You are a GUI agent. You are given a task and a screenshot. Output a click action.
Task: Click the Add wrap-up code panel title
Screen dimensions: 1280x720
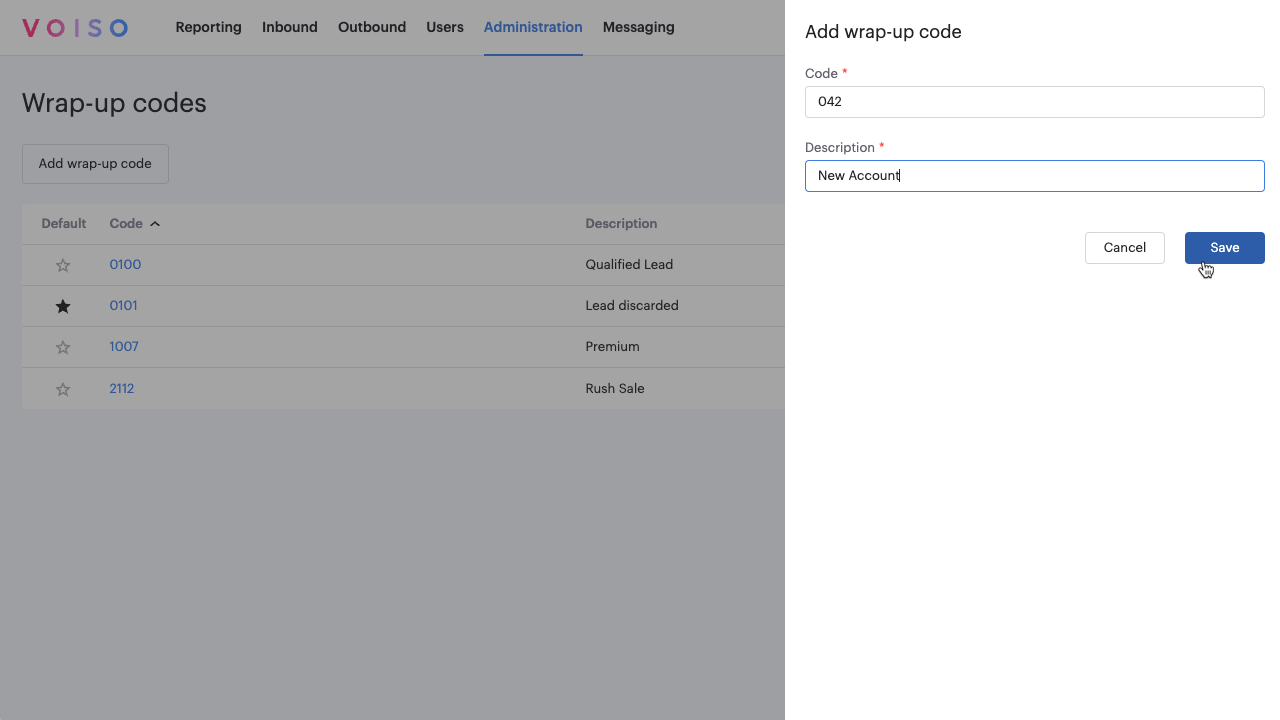883,32
